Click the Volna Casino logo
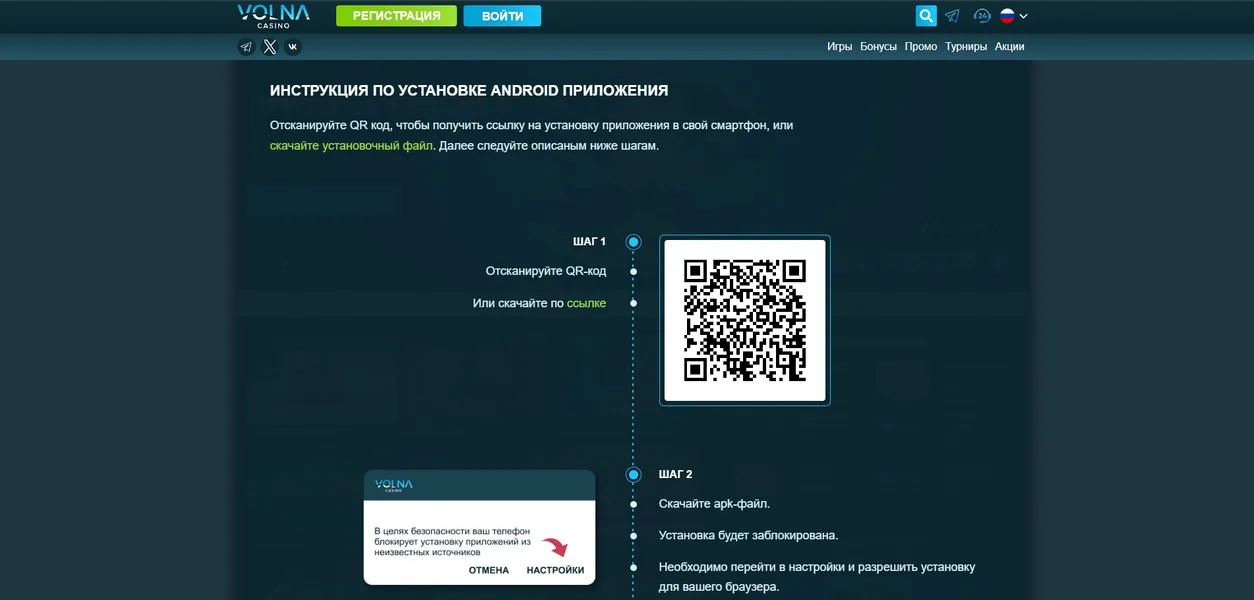Viewport: 1254px width, 600px height. click(273, 15)
